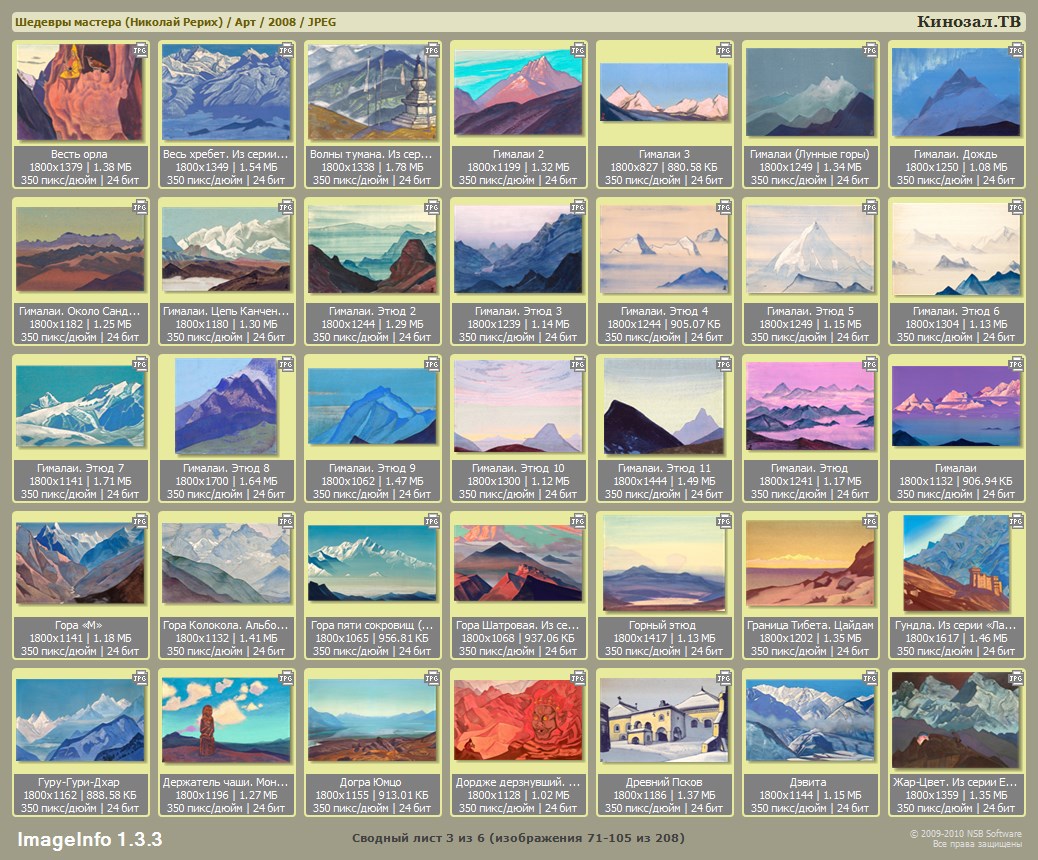Click the title «Гималаи. Цепь Канчен…»

(x=226, y=311)
